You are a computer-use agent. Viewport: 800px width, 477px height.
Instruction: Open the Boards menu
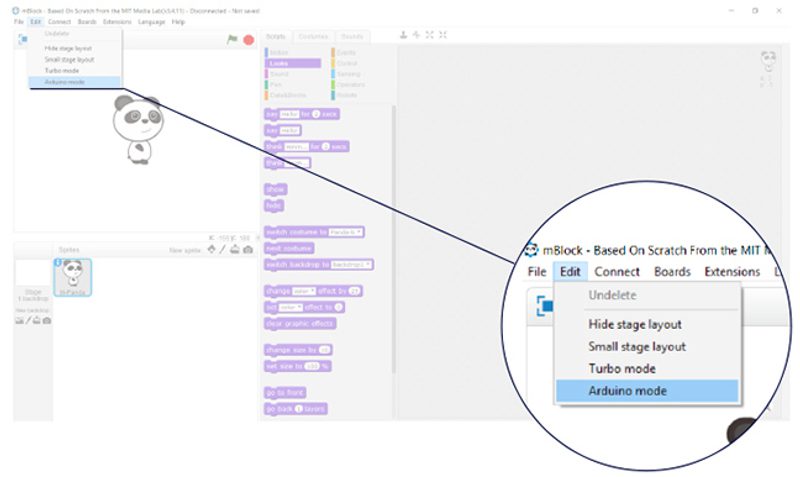click(x=87, y=22)
